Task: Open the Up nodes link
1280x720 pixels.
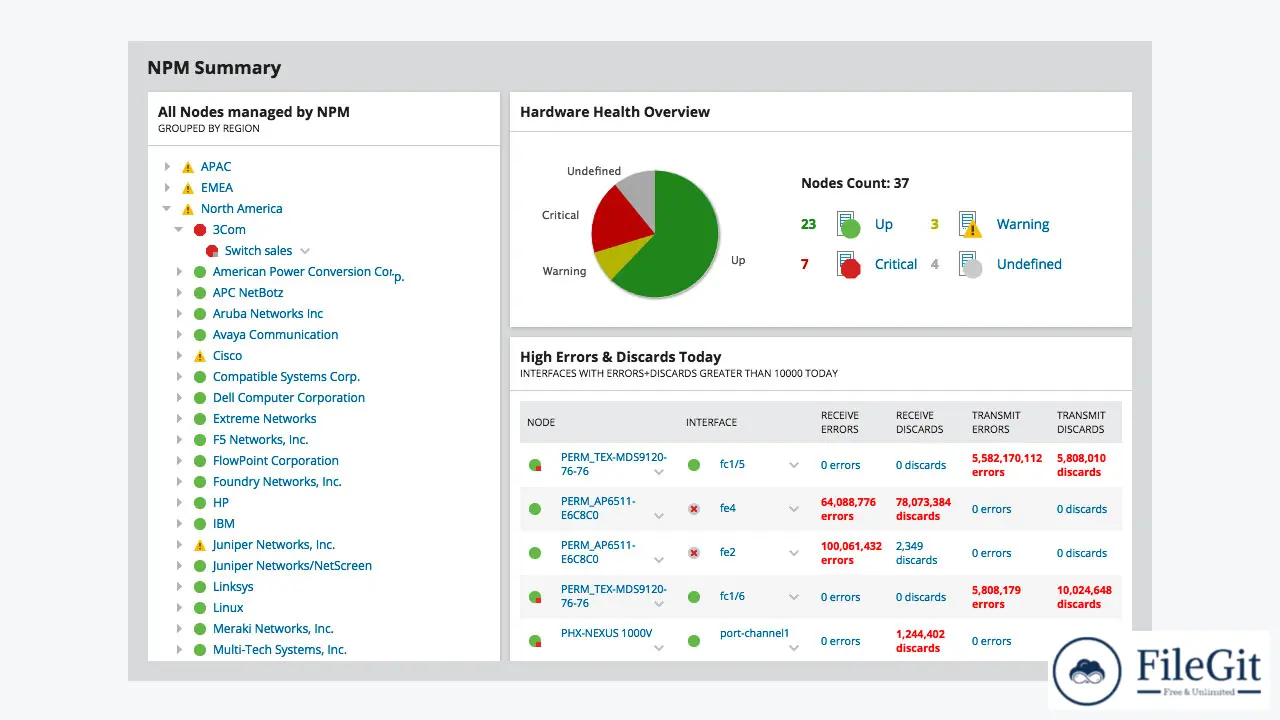Action: [x=884, y=224]
